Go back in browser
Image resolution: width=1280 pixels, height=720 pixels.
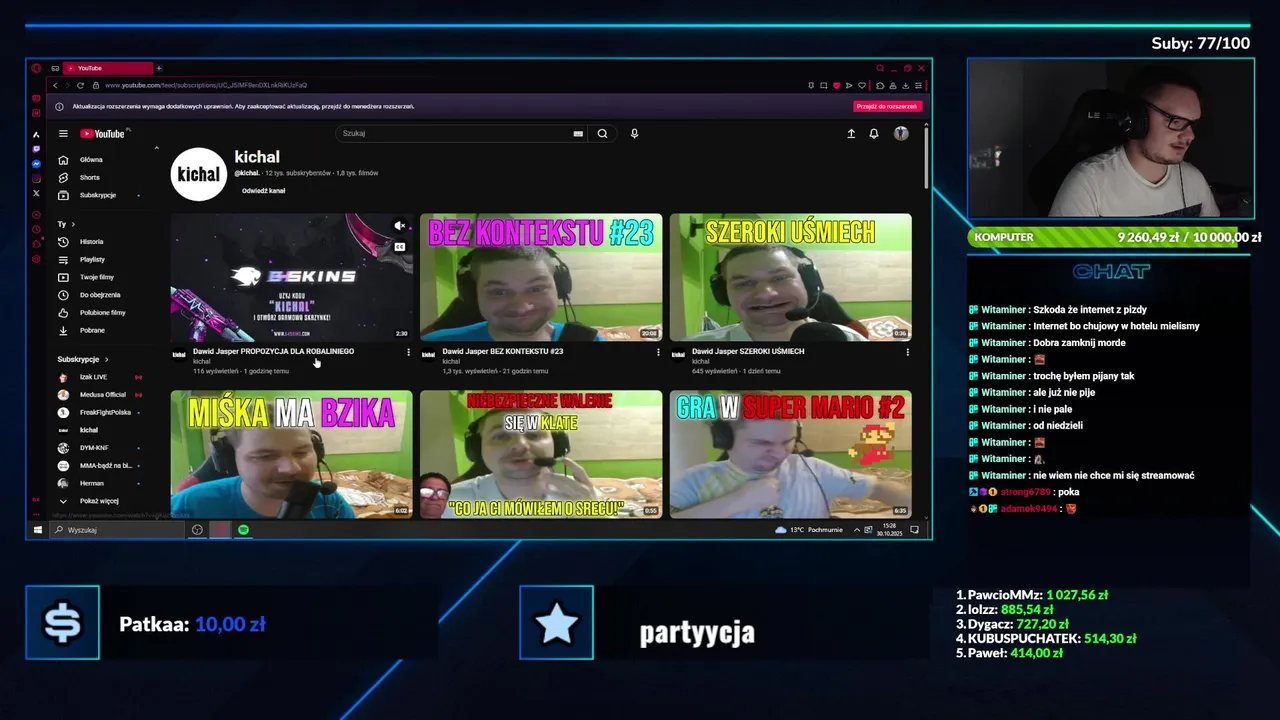55,85
